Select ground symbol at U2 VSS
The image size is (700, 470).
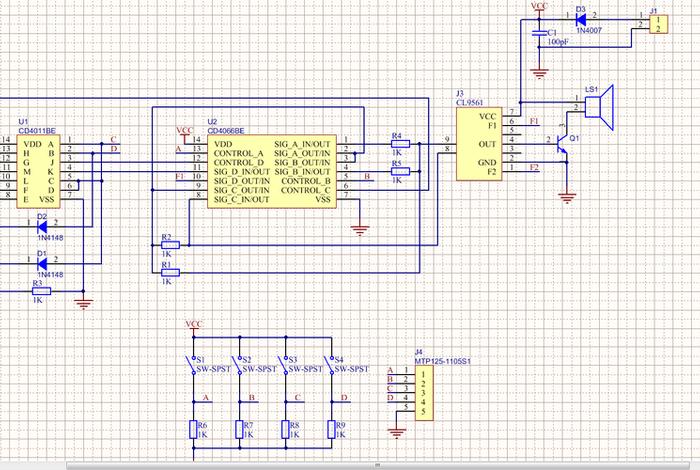click(360, 230)
